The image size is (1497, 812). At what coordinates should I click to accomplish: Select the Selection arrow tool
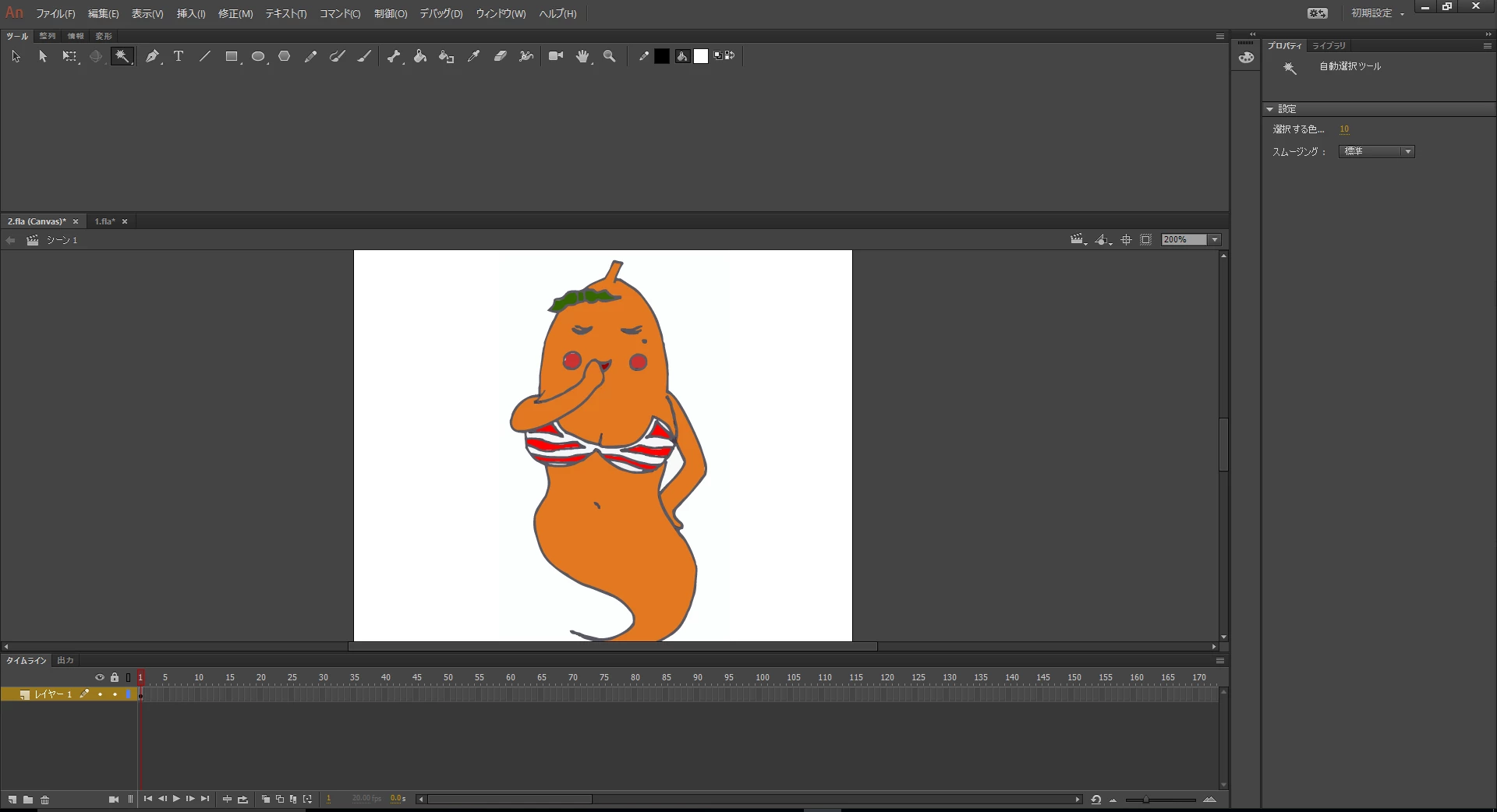pyautogui.click(x=16, y=56)
